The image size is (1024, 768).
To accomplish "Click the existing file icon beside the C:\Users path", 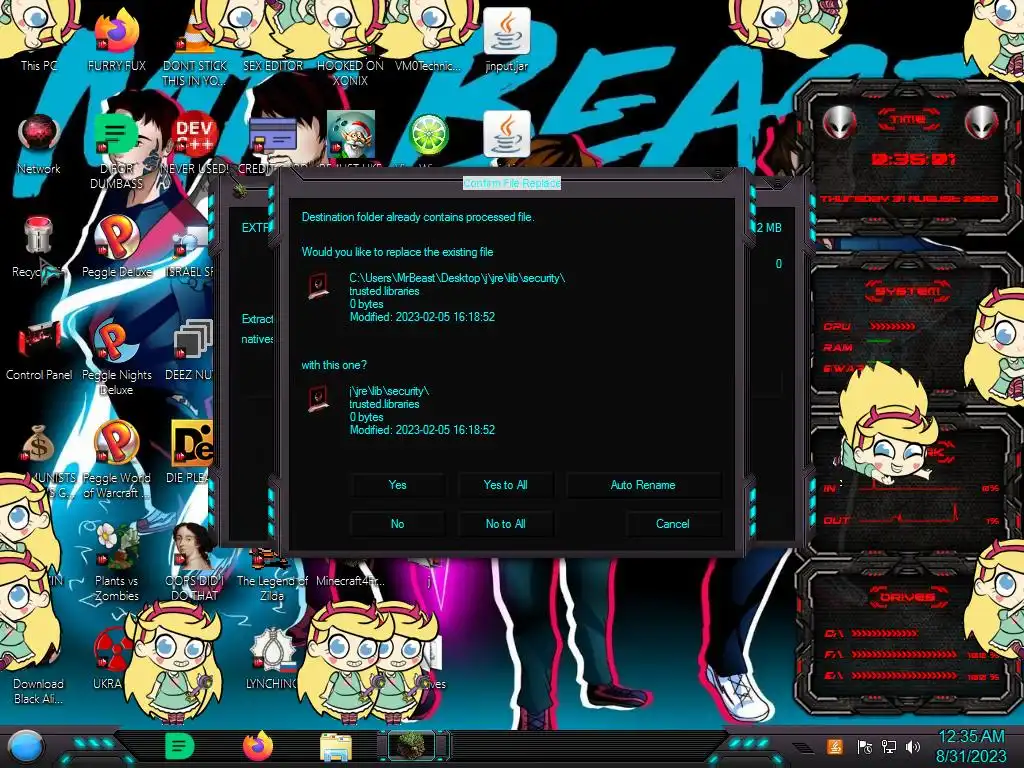I will [319, 286].
